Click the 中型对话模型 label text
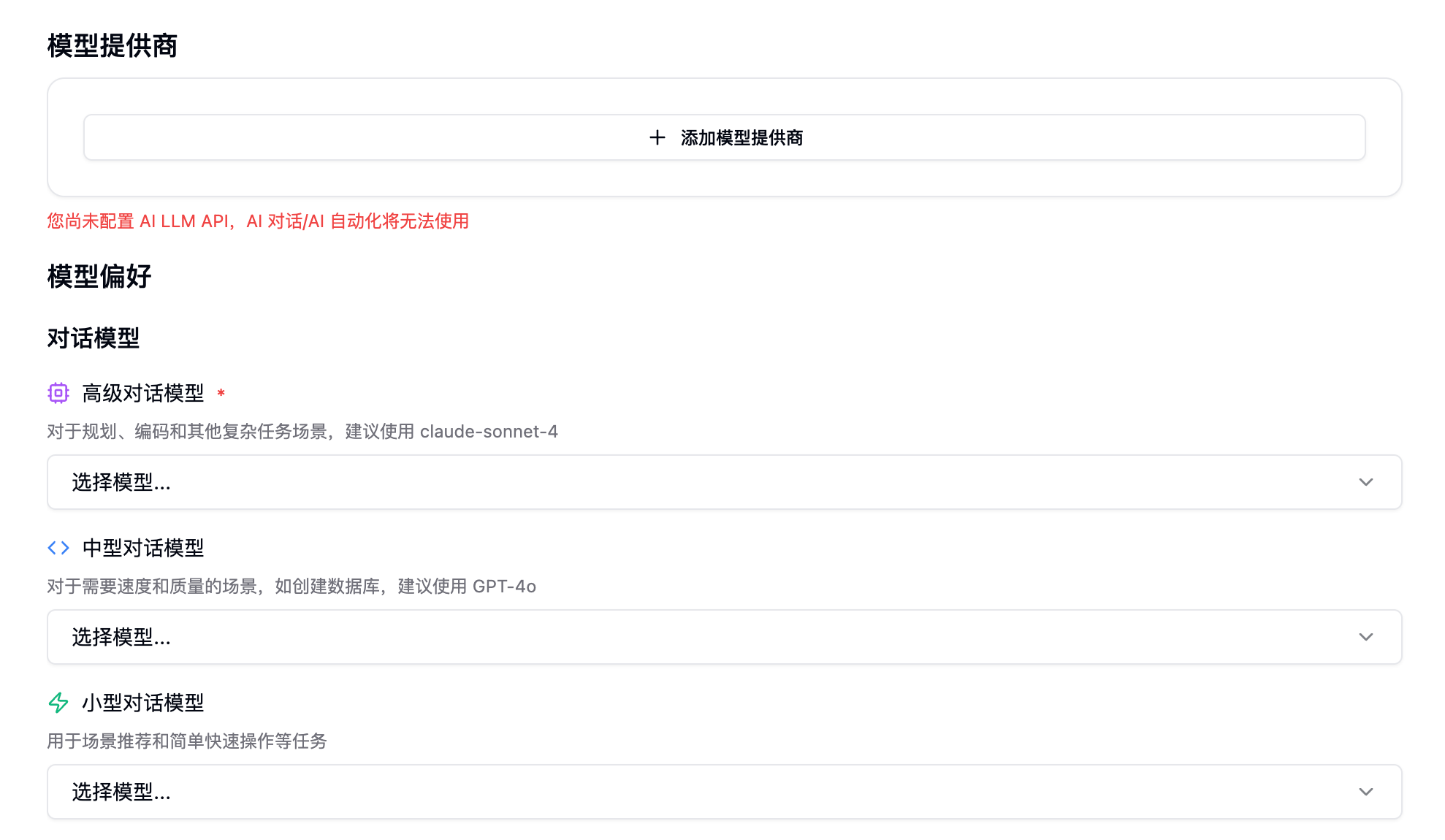The width and height of the screenshot is (1445, 840). click(143, 548)
